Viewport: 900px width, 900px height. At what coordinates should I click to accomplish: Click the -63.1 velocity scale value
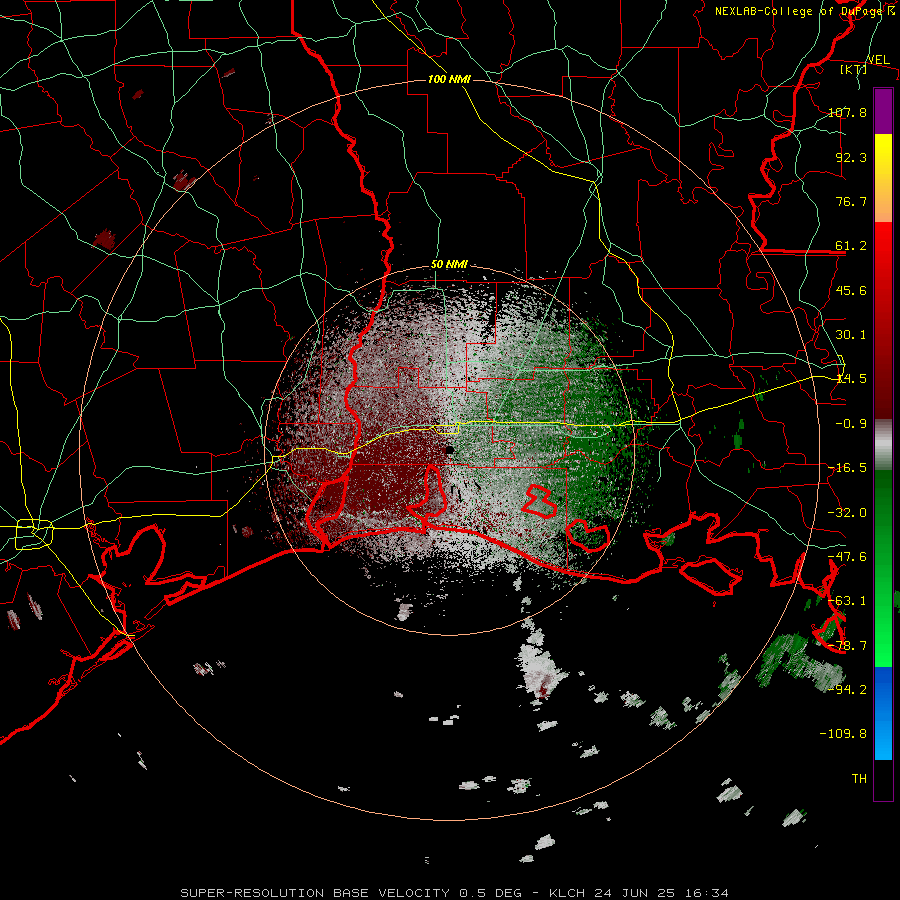[x=847, y=601]
